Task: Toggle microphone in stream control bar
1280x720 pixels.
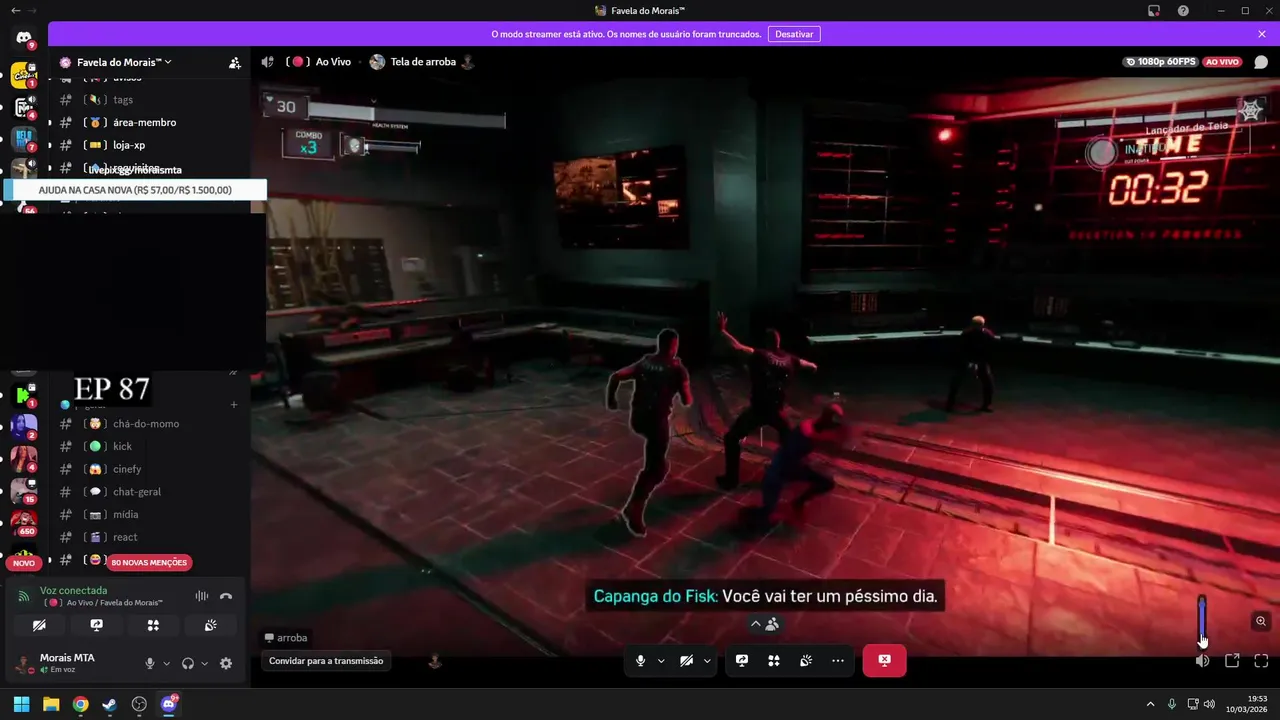Action: tap(640, 661)
